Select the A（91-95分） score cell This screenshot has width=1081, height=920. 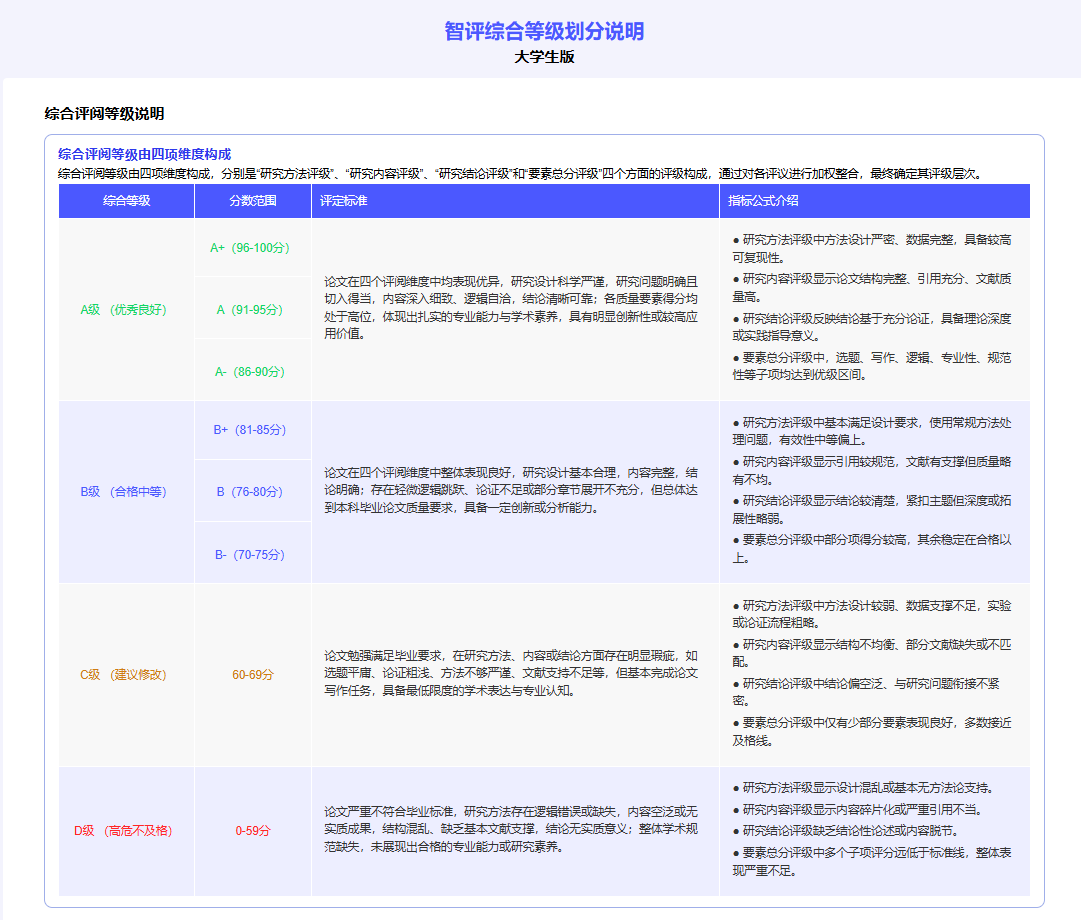[253, 310]
